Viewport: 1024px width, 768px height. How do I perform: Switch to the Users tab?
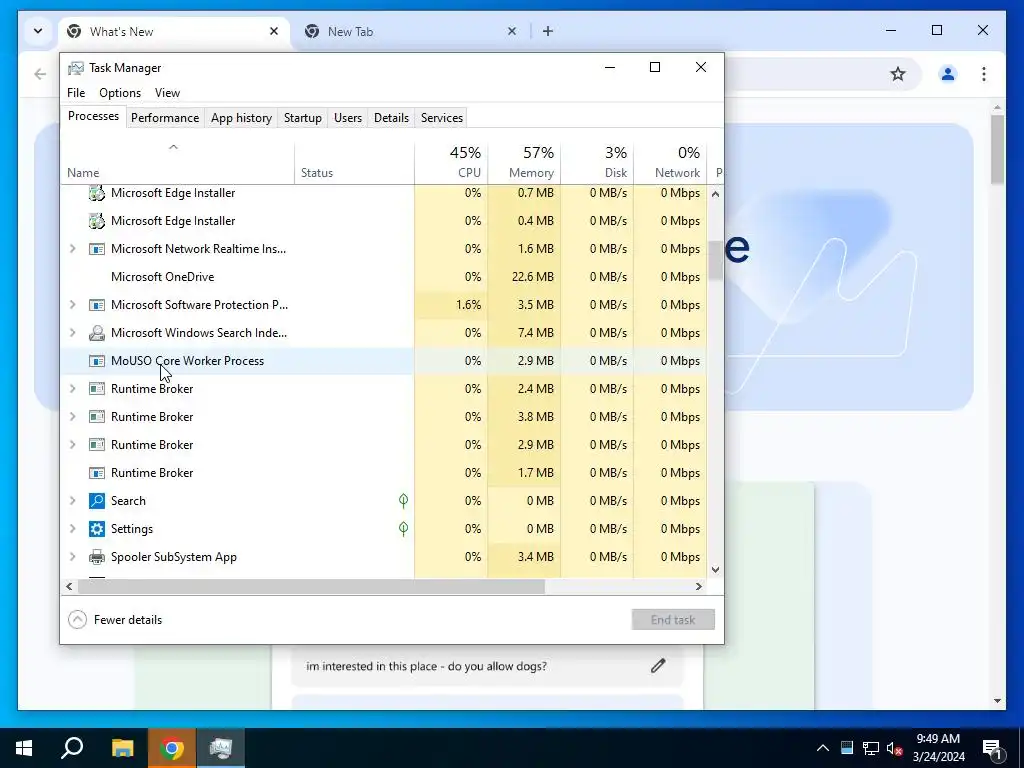tap(347, 118)
